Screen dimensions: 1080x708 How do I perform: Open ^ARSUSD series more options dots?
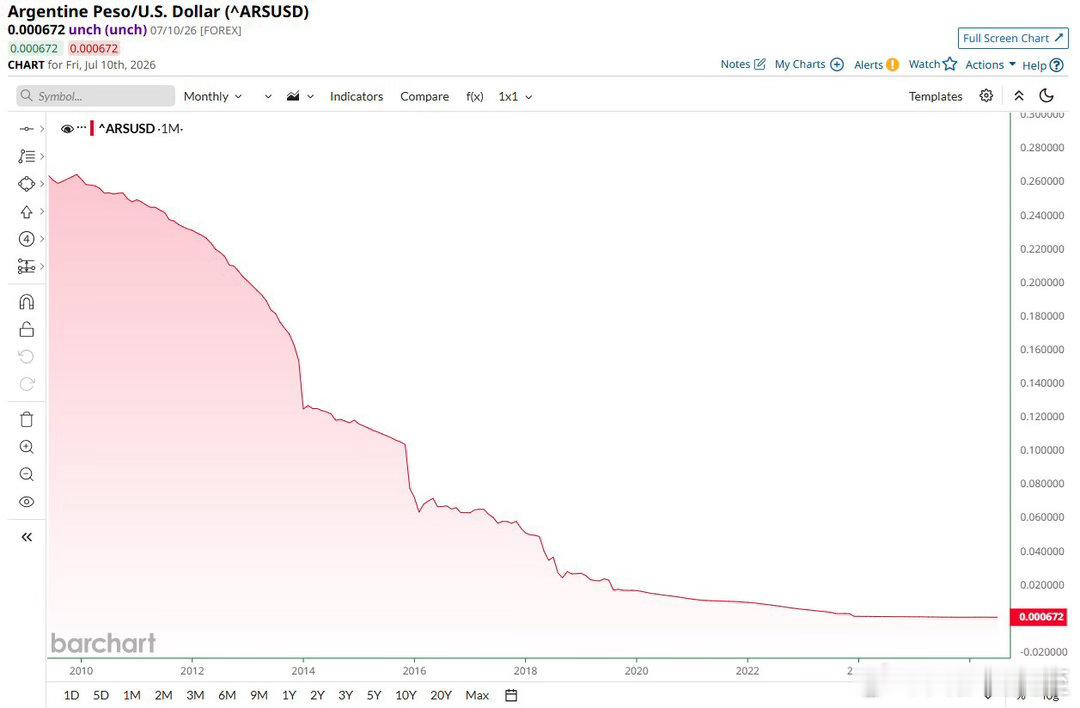point(82,127)
